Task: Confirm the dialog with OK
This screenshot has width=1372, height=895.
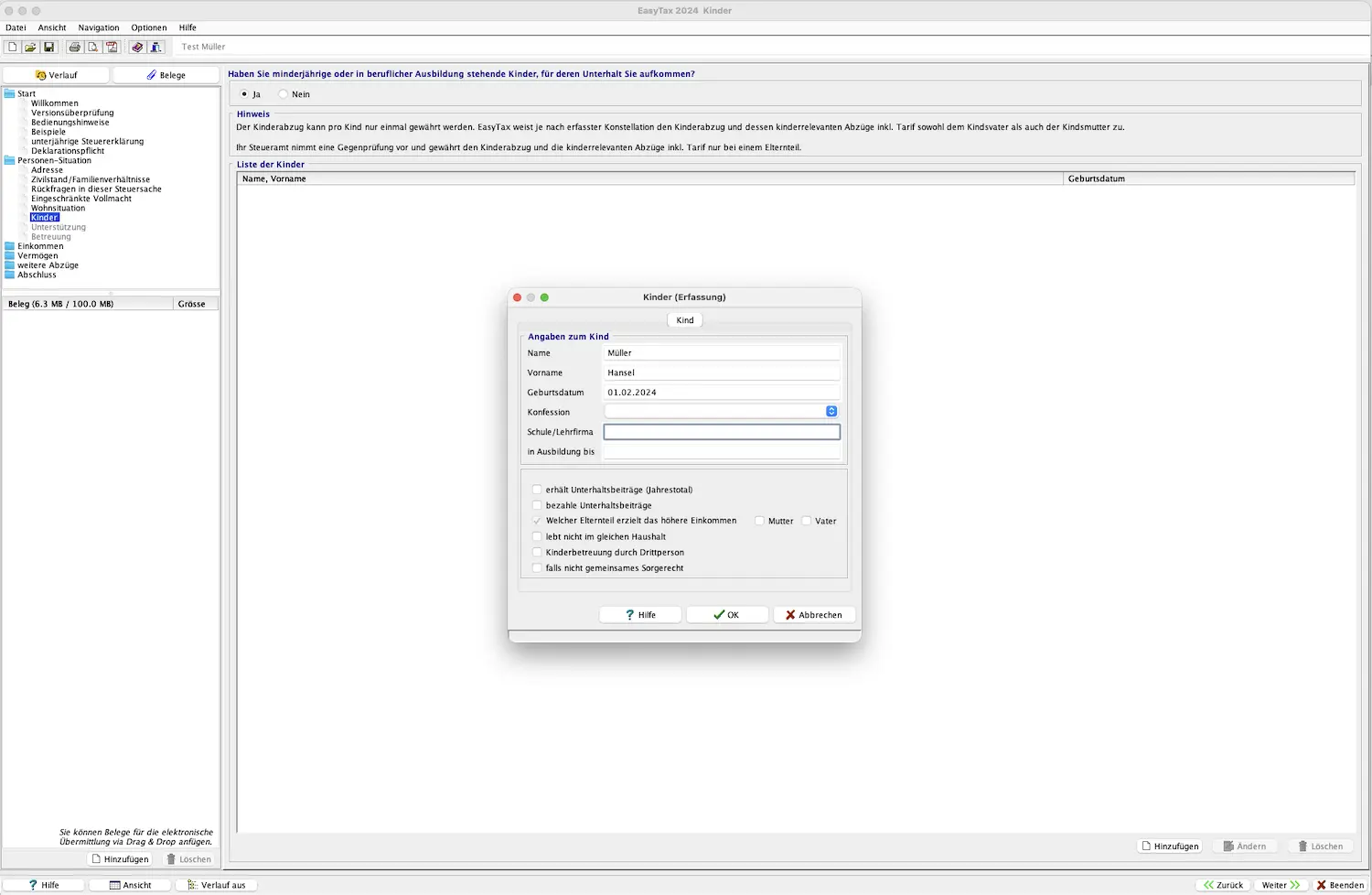Action: pos(726,615)
